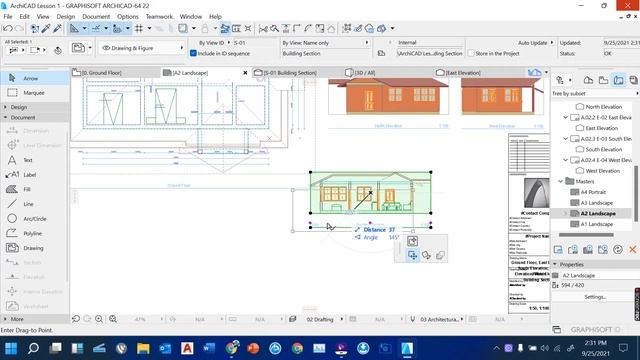Close the A2 Landscape tab
Viewport: 640px width, 360px height.
245,73
